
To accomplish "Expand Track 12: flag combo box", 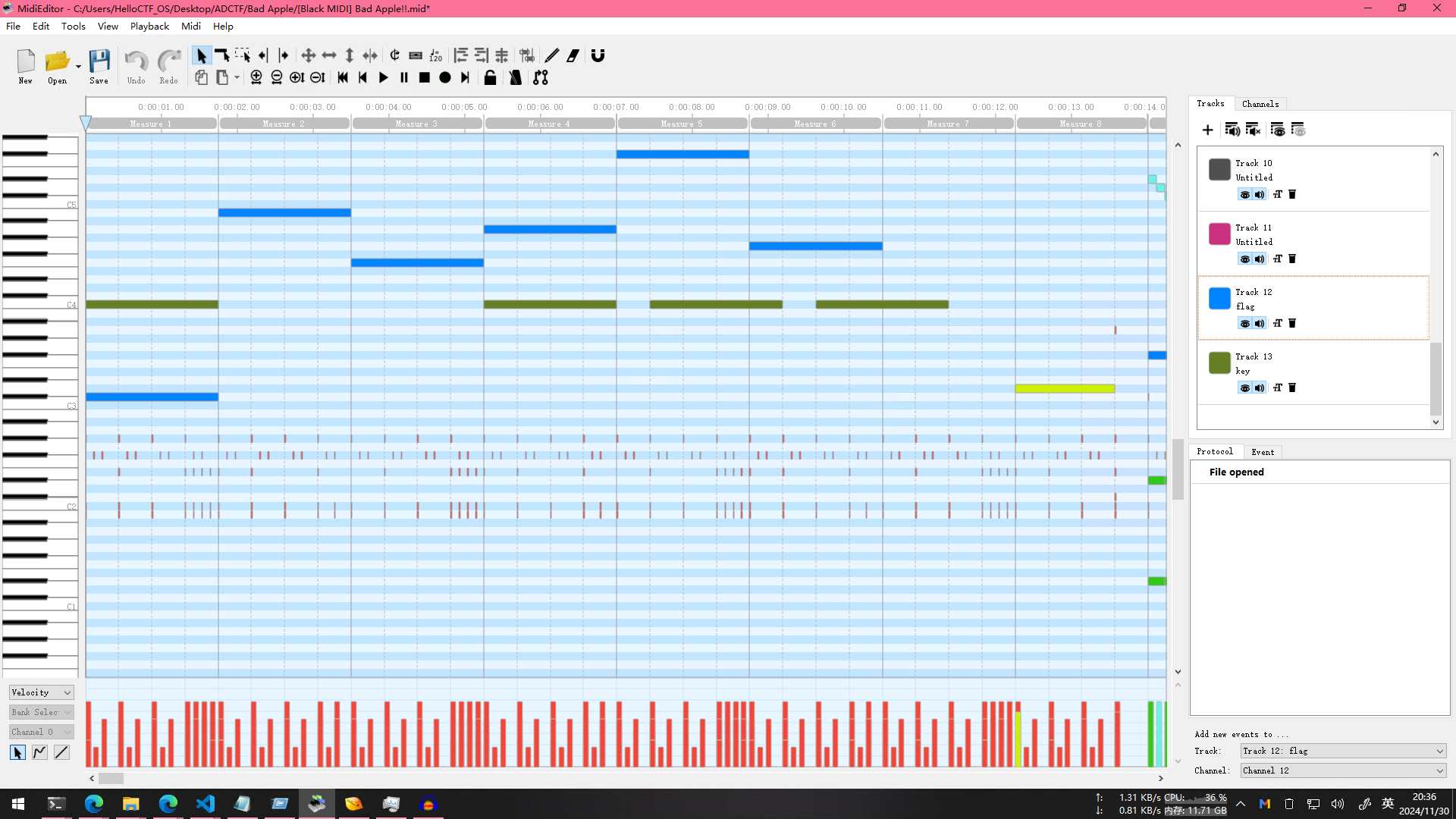I will [1343, 751].
